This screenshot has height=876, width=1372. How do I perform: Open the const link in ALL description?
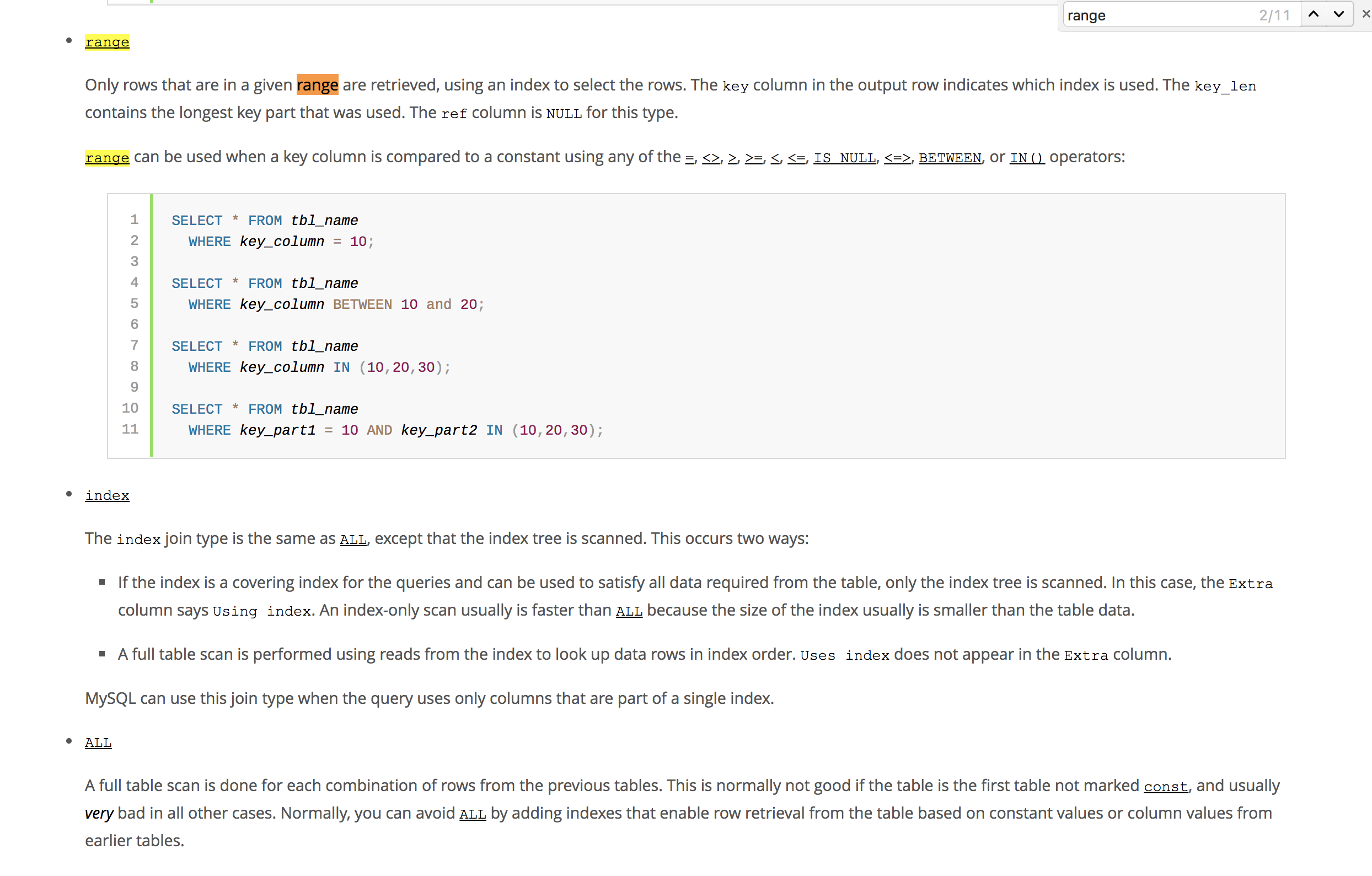pos(1166,787)
